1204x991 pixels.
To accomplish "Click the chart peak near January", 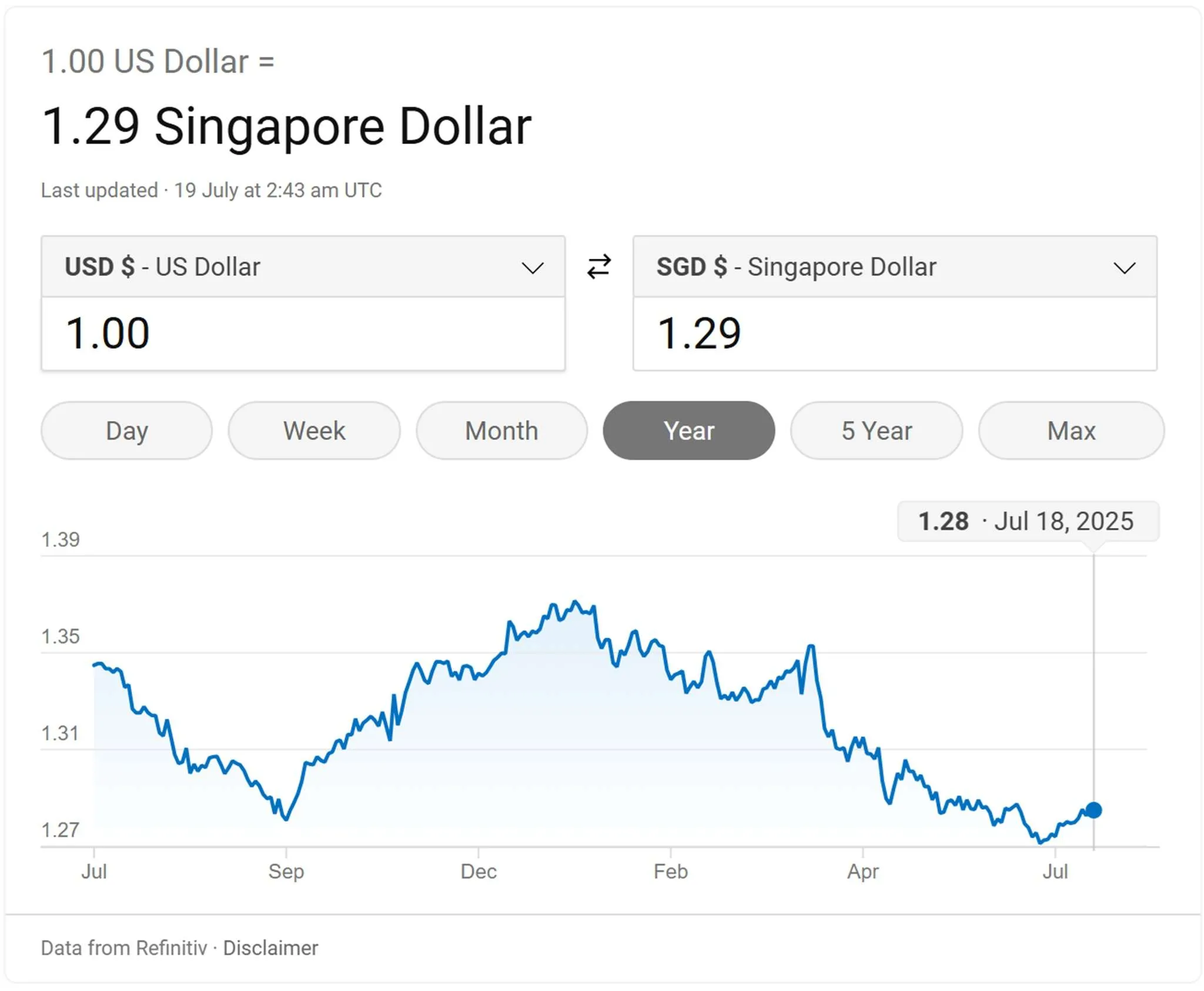I will coord(575,602).
